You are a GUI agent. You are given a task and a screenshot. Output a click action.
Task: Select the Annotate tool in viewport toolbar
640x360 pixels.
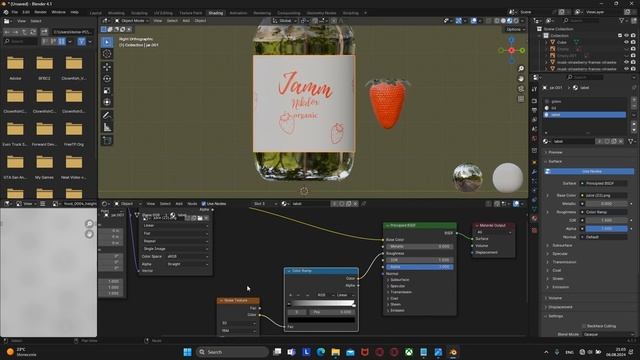107,116
